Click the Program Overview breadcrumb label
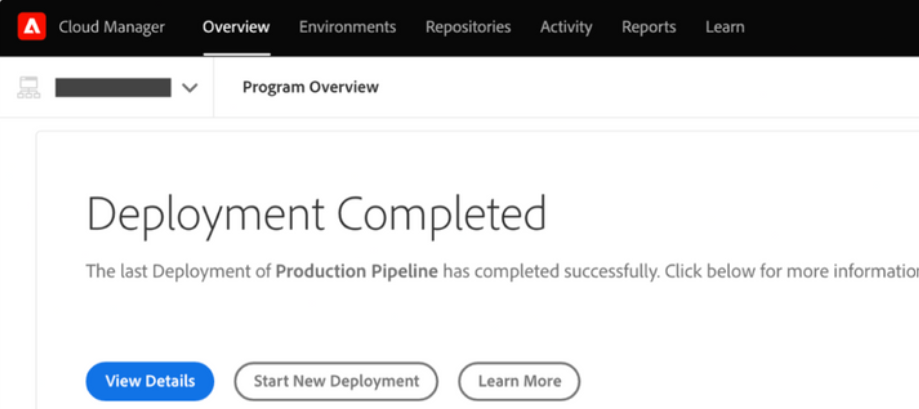919x409 pixels. [310, 87]
